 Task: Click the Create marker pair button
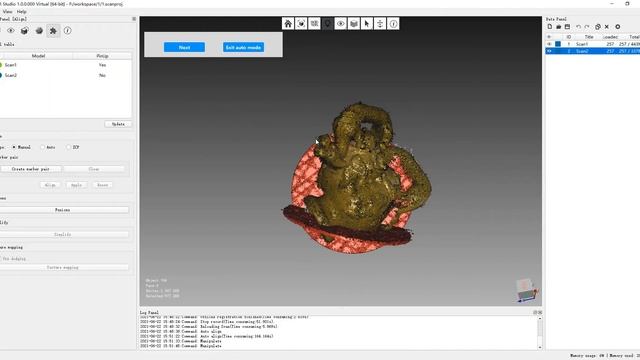click(31, 169)
